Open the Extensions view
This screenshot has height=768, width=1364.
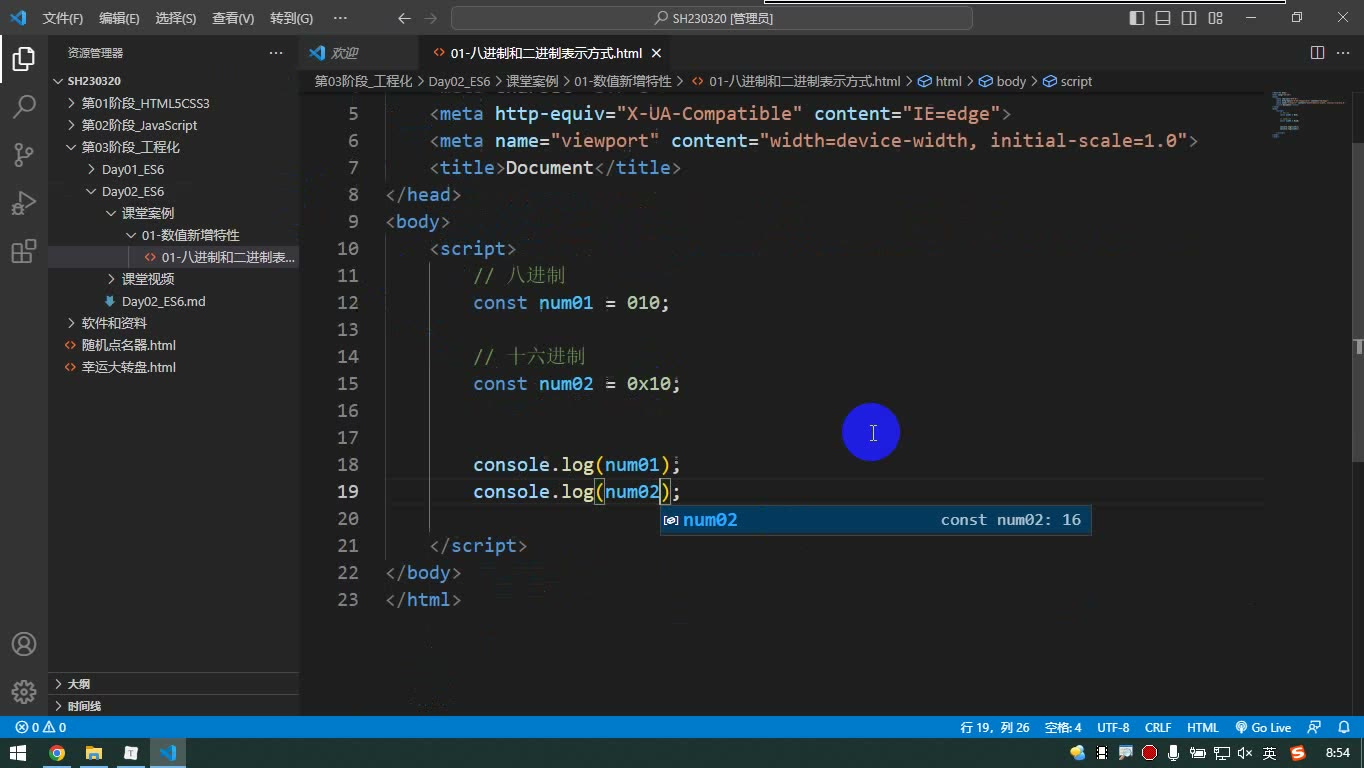pos(24,251)
